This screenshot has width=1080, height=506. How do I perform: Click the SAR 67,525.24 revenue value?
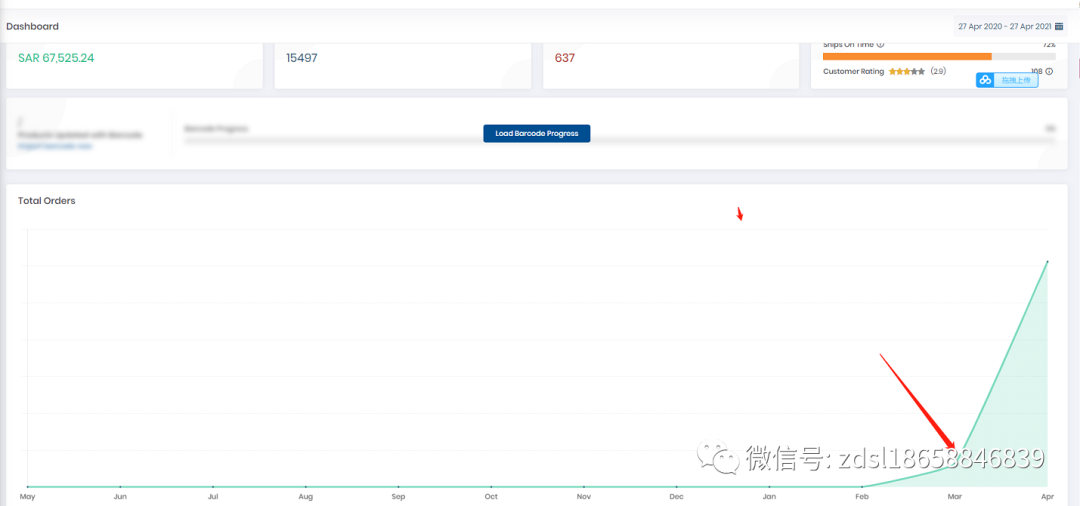(56, 58)
